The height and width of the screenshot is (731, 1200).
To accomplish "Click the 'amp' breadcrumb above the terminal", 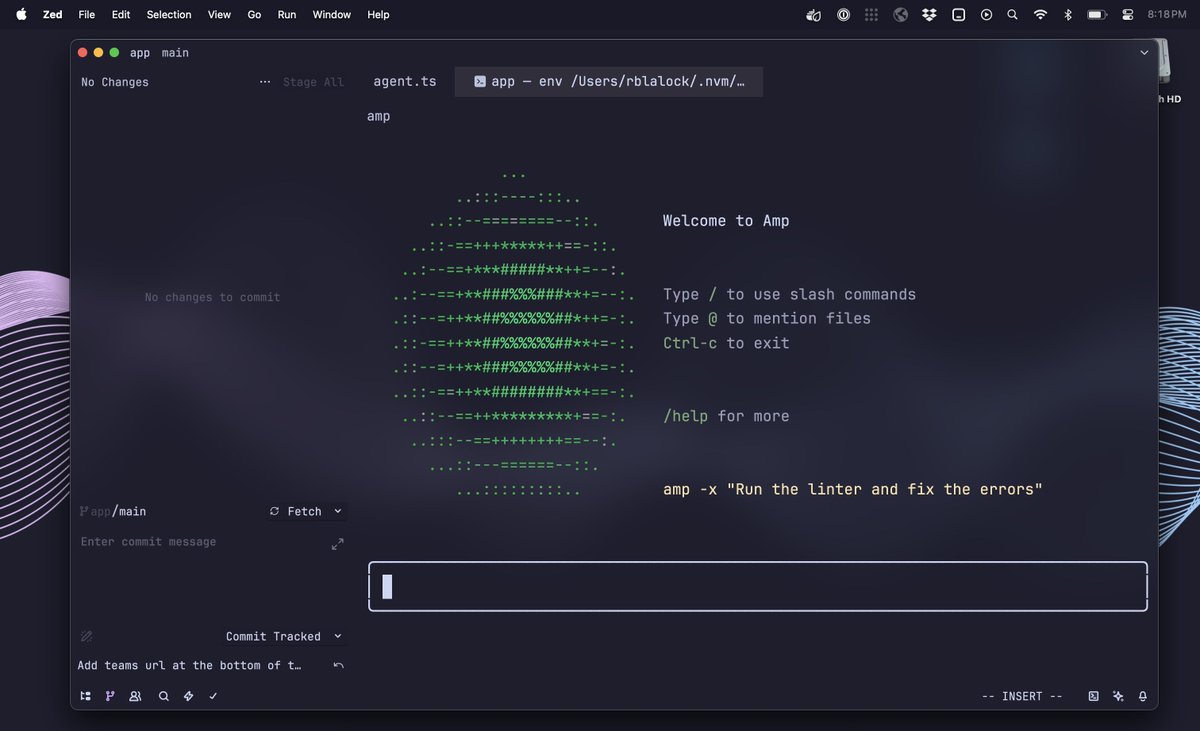I will 379,116.
